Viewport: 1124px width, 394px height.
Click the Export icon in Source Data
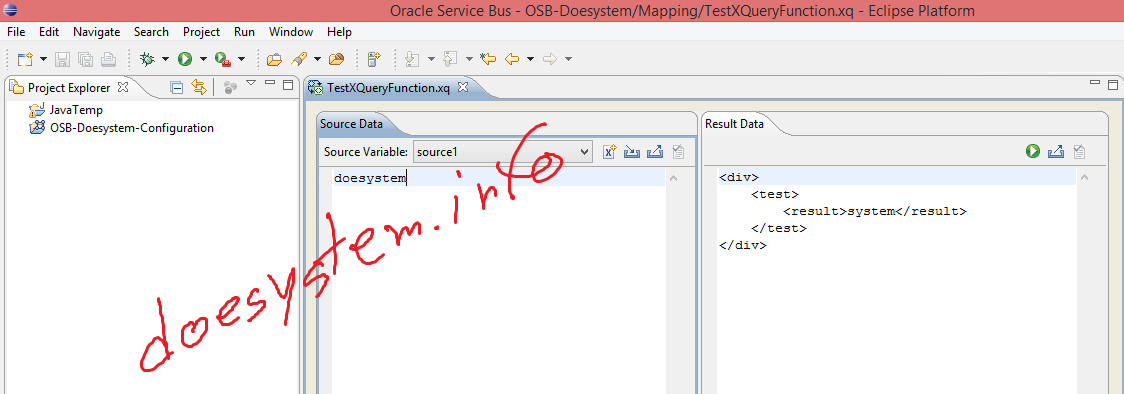tap(654, 152)
